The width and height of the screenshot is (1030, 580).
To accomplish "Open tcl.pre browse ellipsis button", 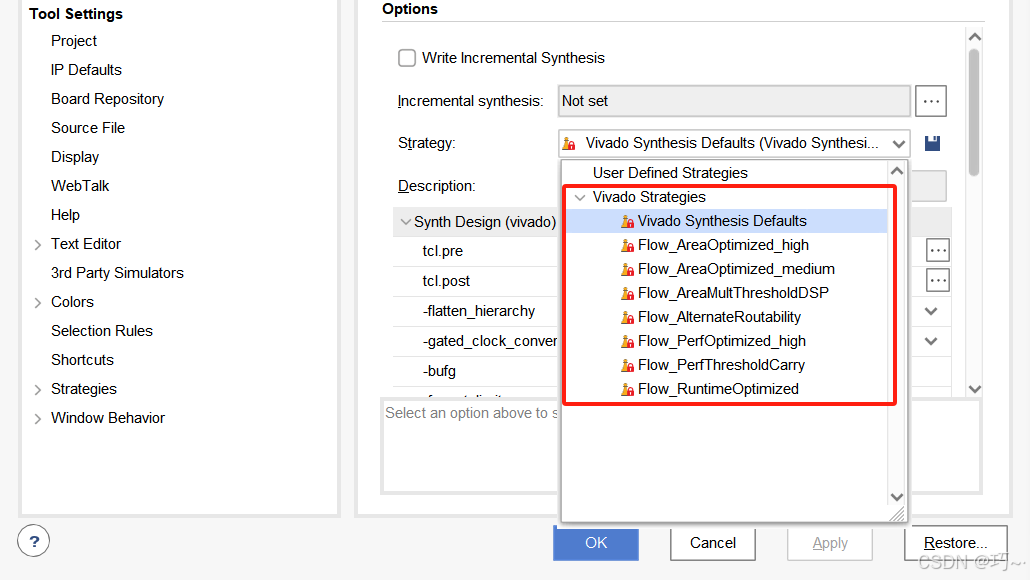I will point(937,250).
